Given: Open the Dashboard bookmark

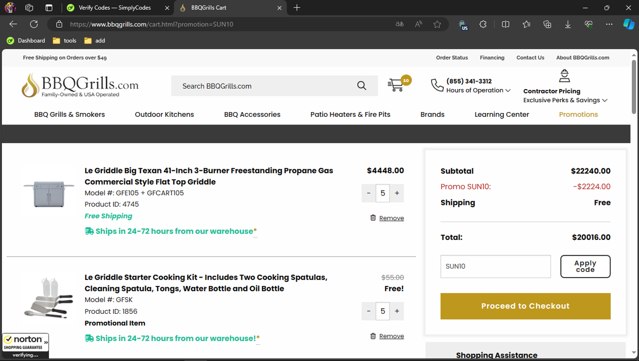Looking at the screenshot, I should pyautogui.click(x=26, y=41).
